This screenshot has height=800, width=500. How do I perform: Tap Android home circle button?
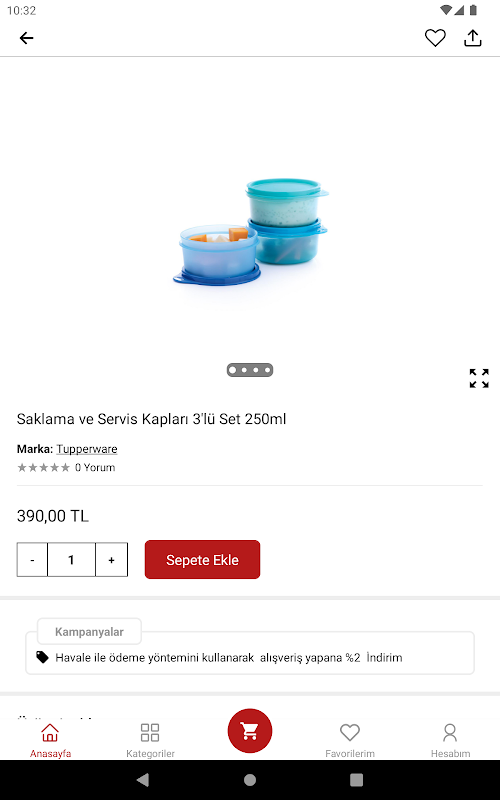[250, 780]
